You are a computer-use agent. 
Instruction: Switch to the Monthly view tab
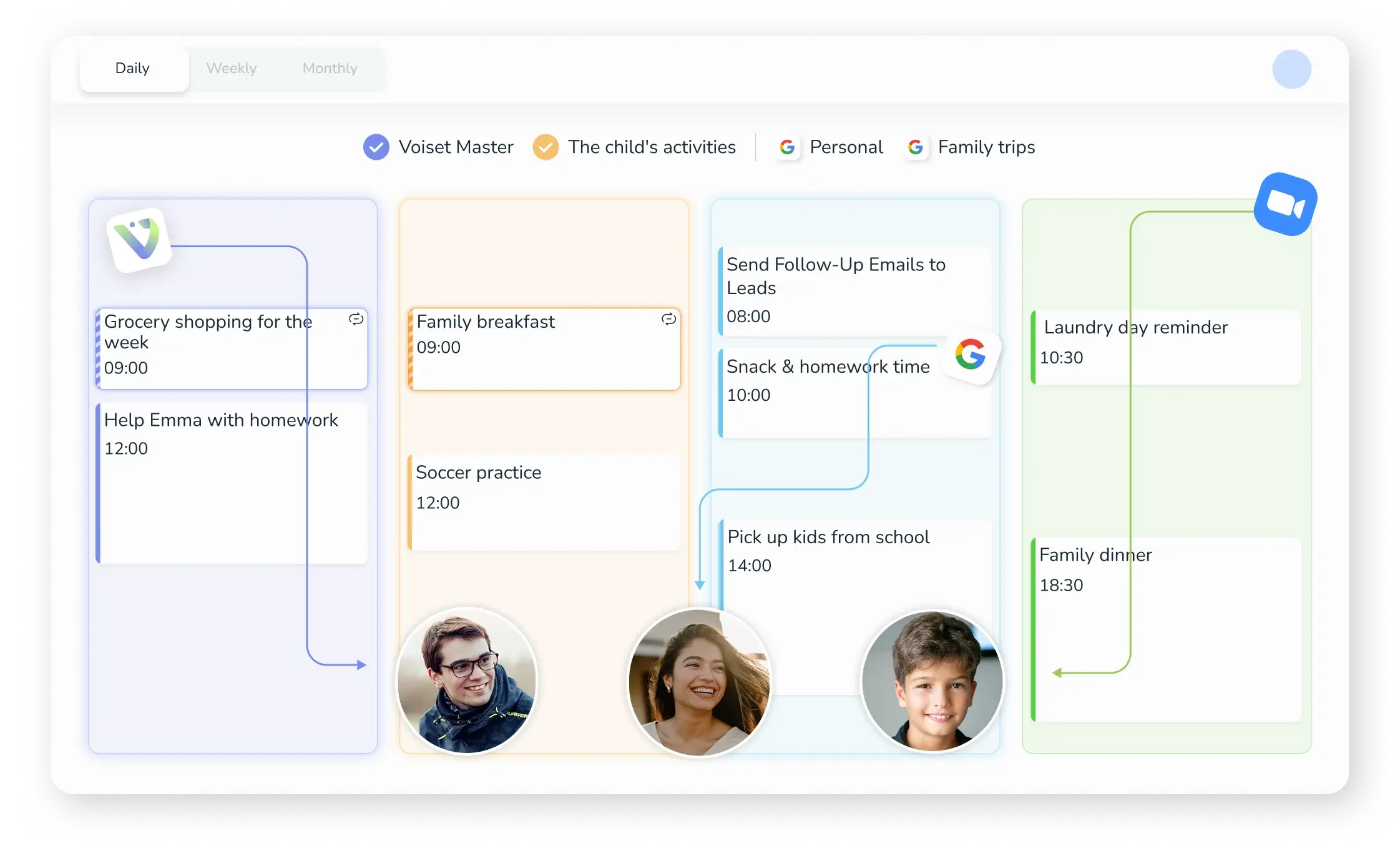(x=330, y=69)
